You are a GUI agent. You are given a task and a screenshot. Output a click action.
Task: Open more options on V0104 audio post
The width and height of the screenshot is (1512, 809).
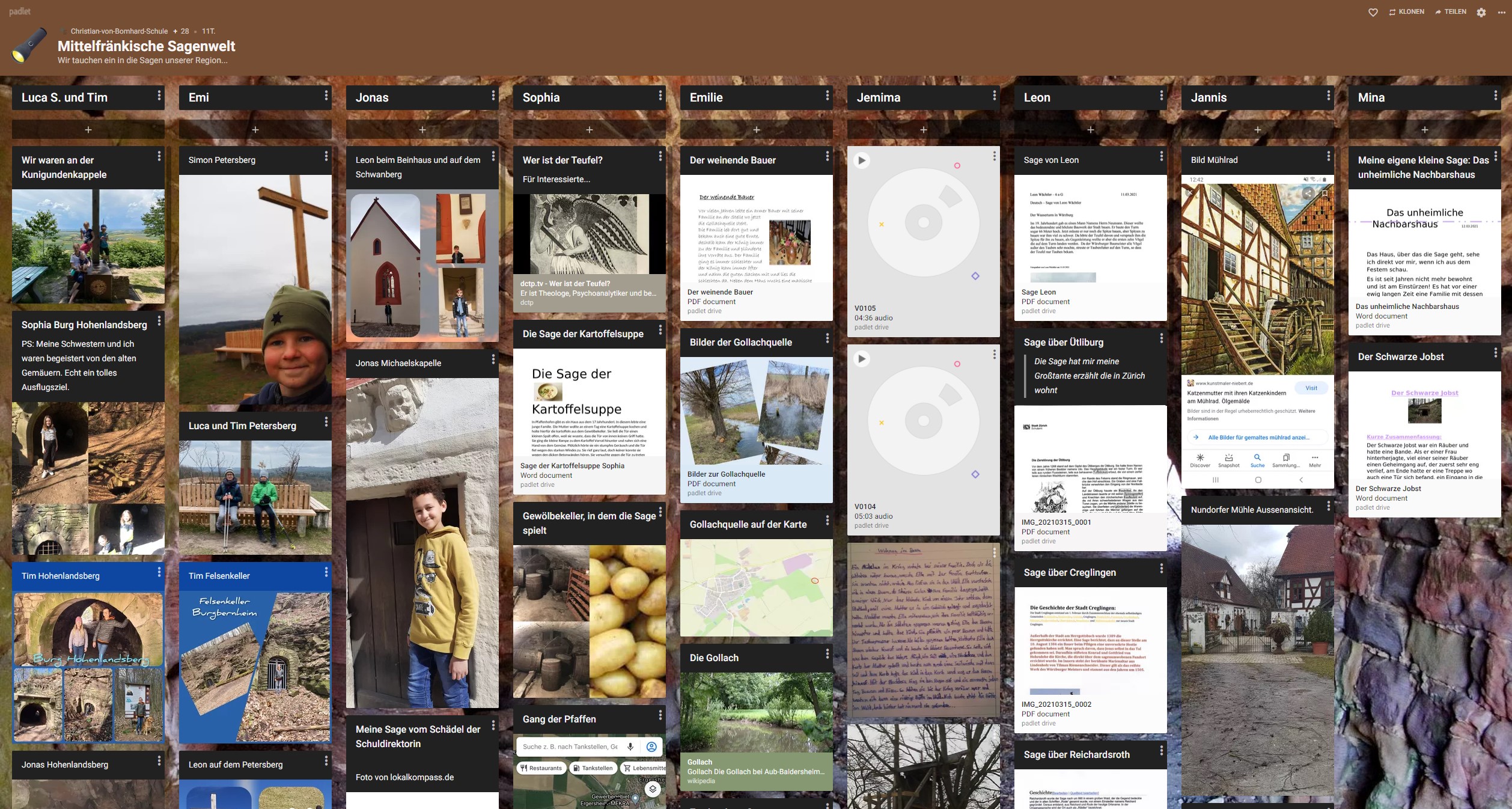coord(994,355)
